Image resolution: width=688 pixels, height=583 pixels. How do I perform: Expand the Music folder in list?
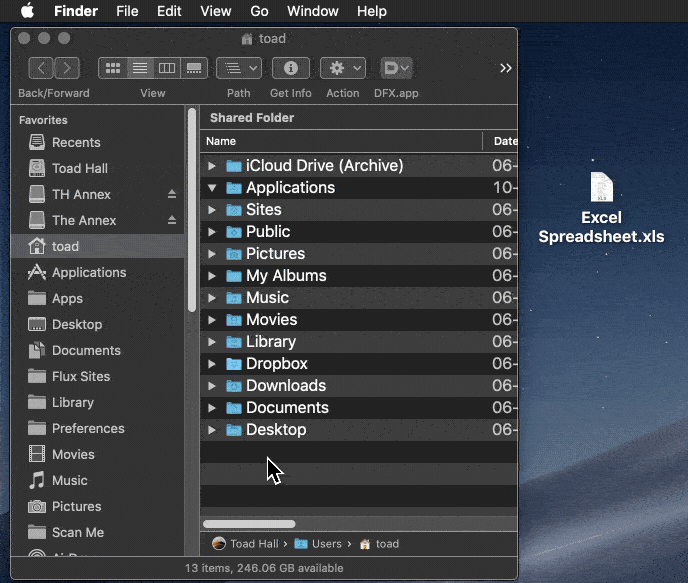point(211,298)
